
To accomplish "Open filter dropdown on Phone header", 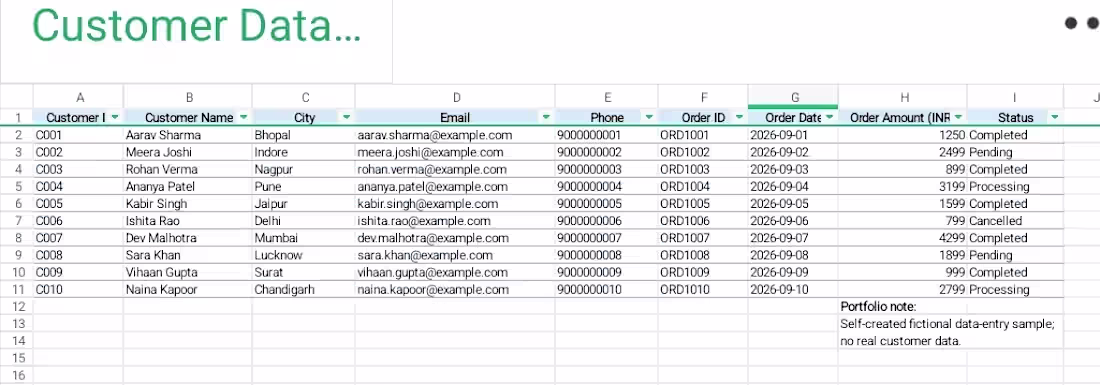I will [649, 117].
